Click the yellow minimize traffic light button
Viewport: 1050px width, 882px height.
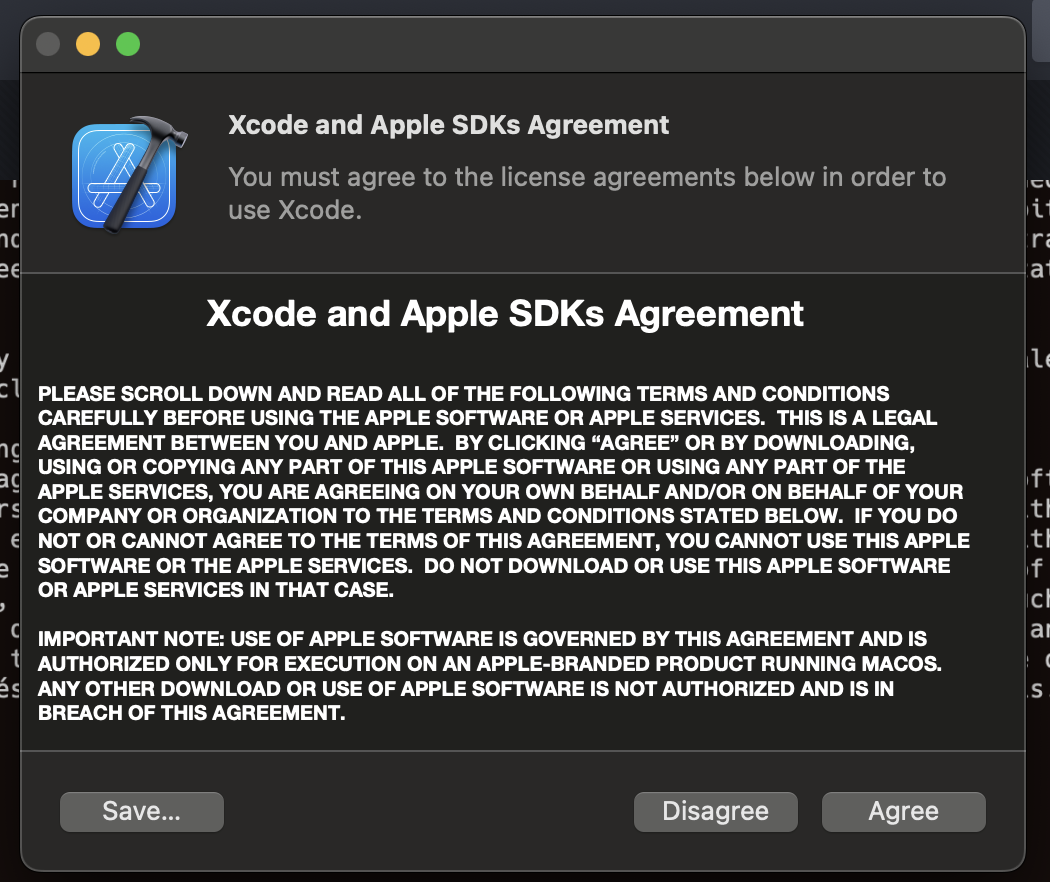pyautogui.click(x=87, y=42)
